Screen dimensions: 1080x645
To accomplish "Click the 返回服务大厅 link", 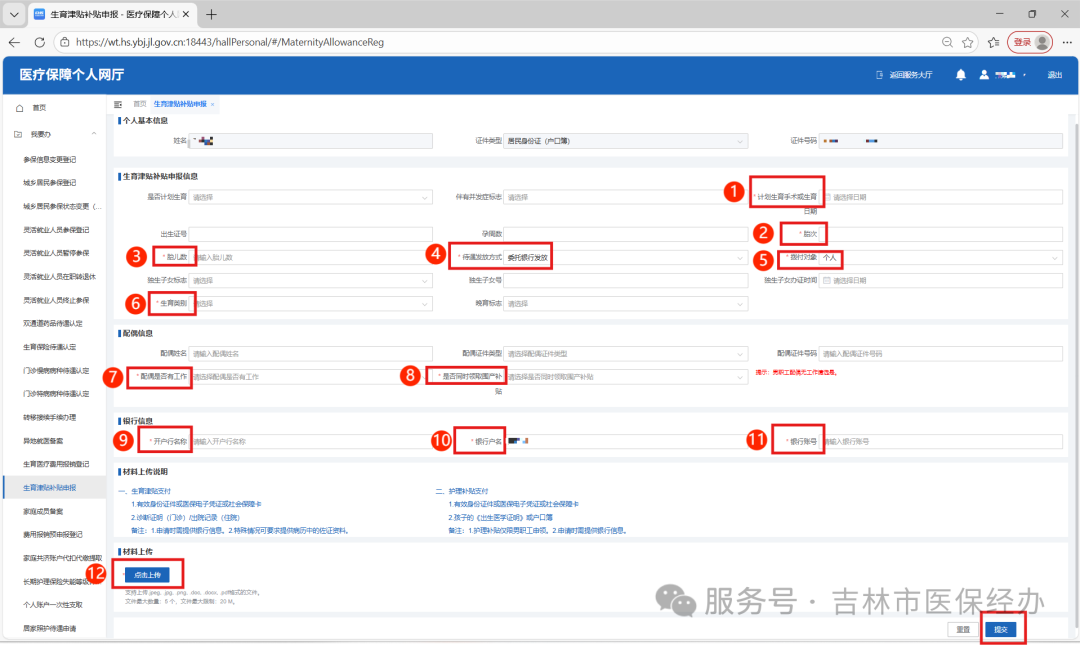I will 910,74.
